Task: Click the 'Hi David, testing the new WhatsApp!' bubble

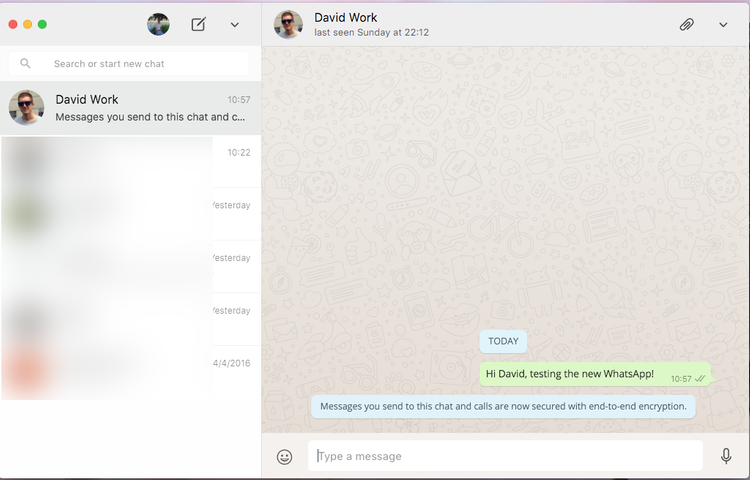Action: 570,374
